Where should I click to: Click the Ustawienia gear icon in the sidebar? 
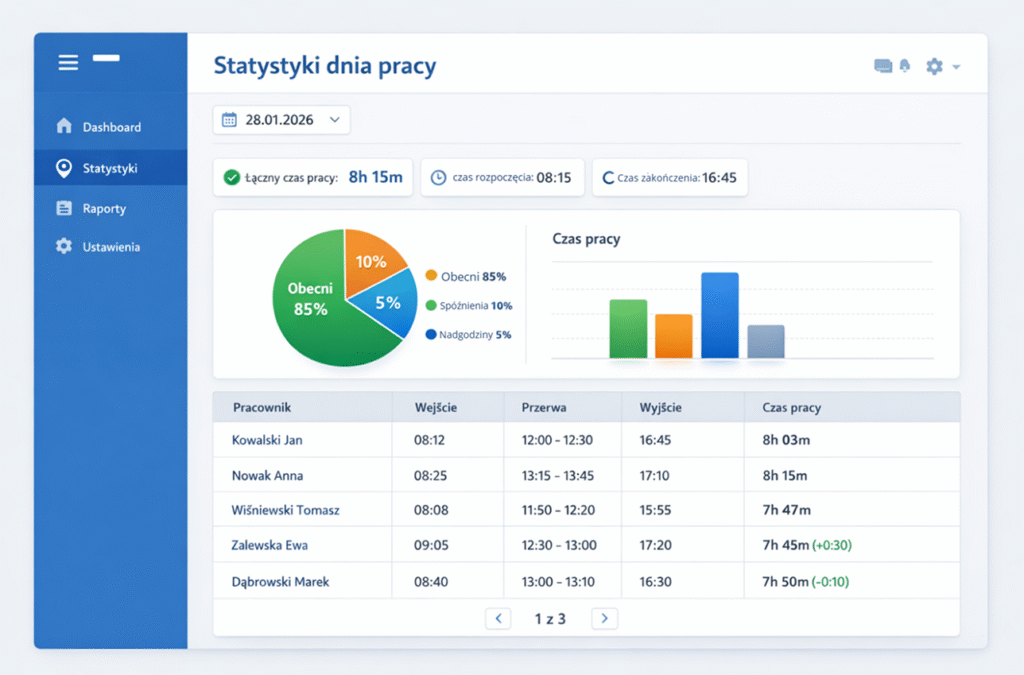coord(65,246)
